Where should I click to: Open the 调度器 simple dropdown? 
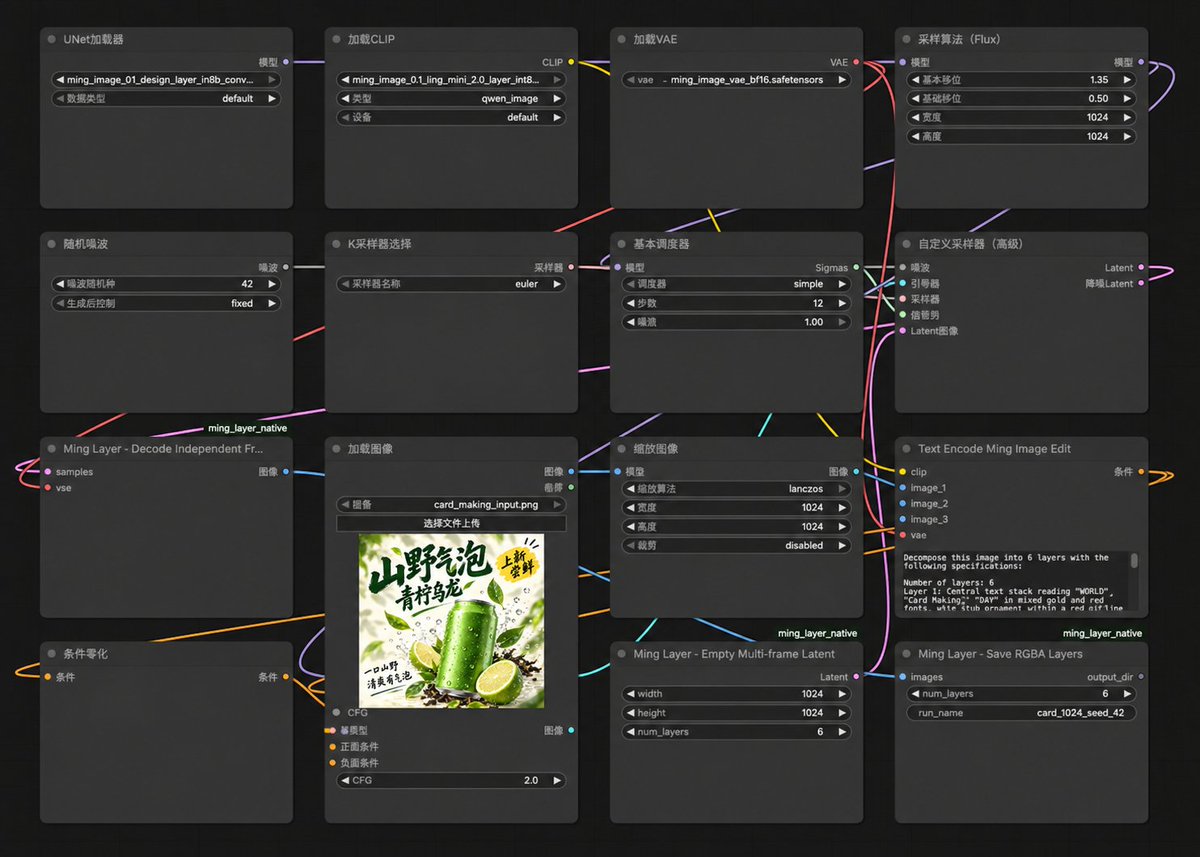(736, 284)
